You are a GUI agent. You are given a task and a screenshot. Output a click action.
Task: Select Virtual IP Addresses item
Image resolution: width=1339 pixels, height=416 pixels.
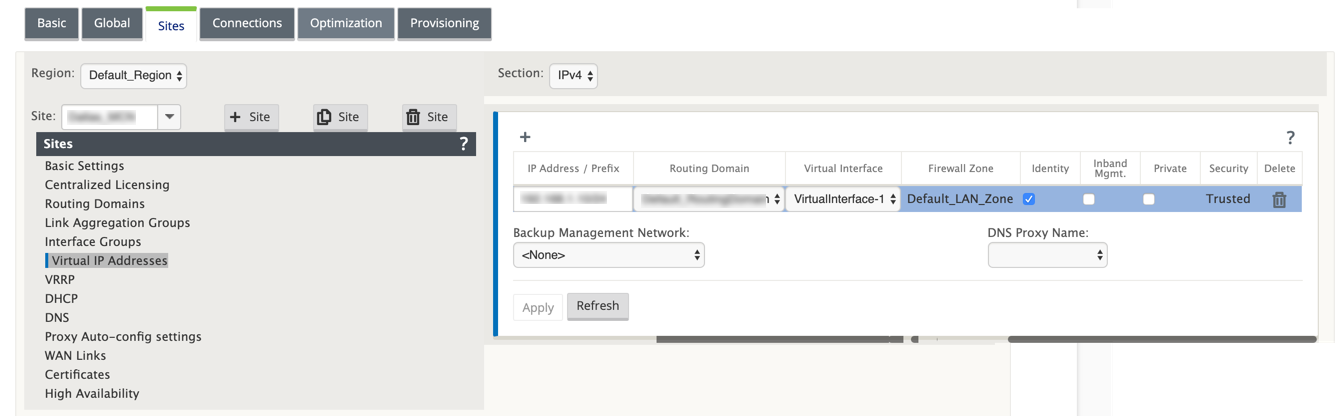pyautogui.click(x=109, y=261)
